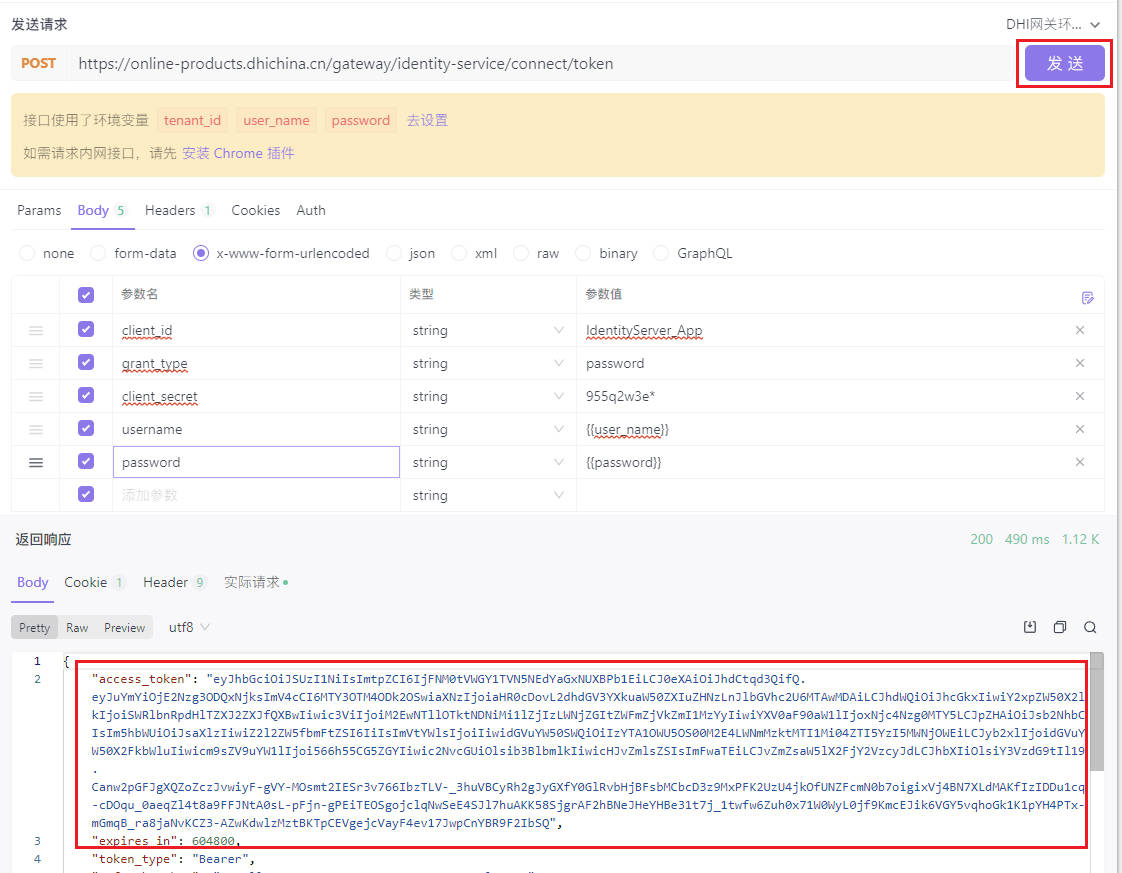Viewport: 1122px width, 873px height.
Task: Click the user_name variable tag
Action: point(276,120)
